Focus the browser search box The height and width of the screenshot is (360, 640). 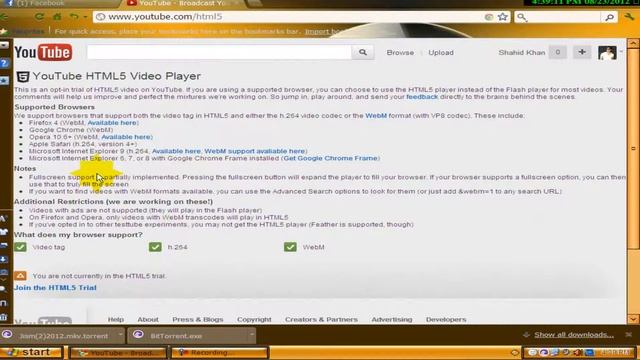coord(564,17)
